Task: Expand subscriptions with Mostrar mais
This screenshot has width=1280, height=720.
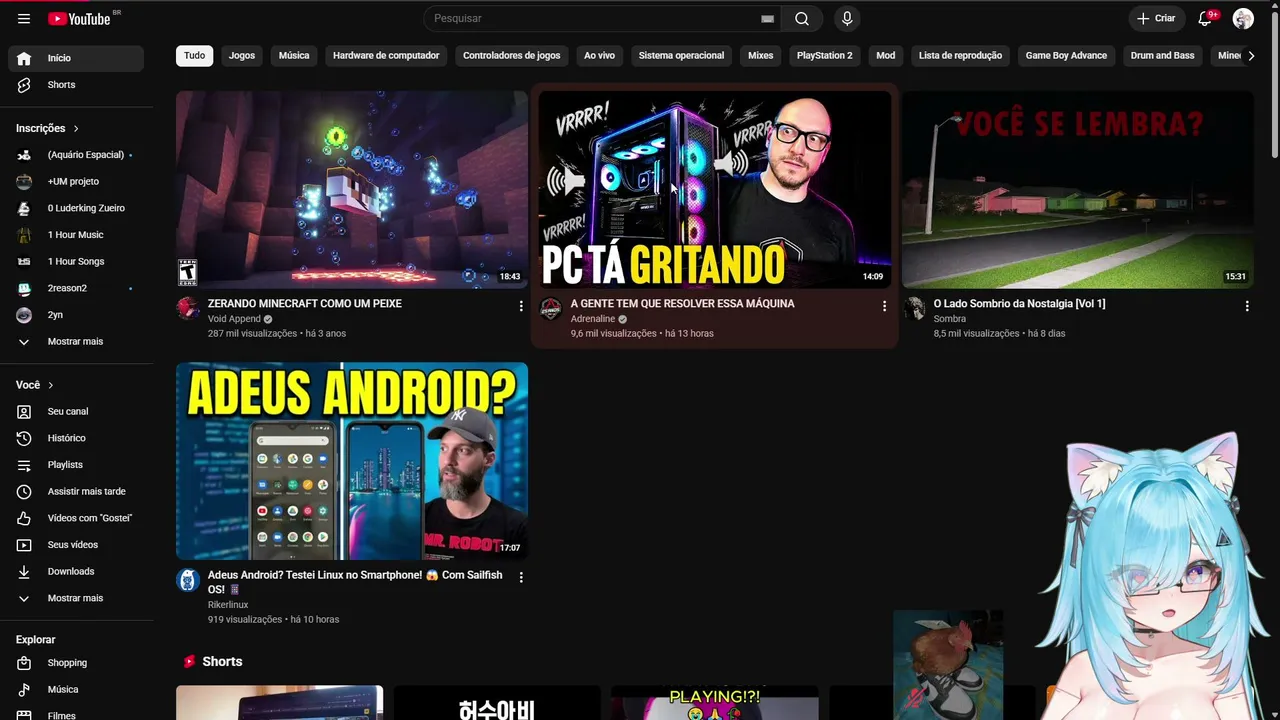Action: 76,342
